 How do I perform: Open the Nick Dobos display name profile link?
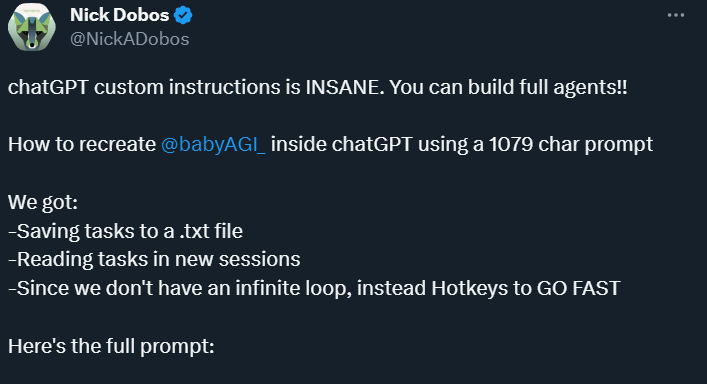119,15
